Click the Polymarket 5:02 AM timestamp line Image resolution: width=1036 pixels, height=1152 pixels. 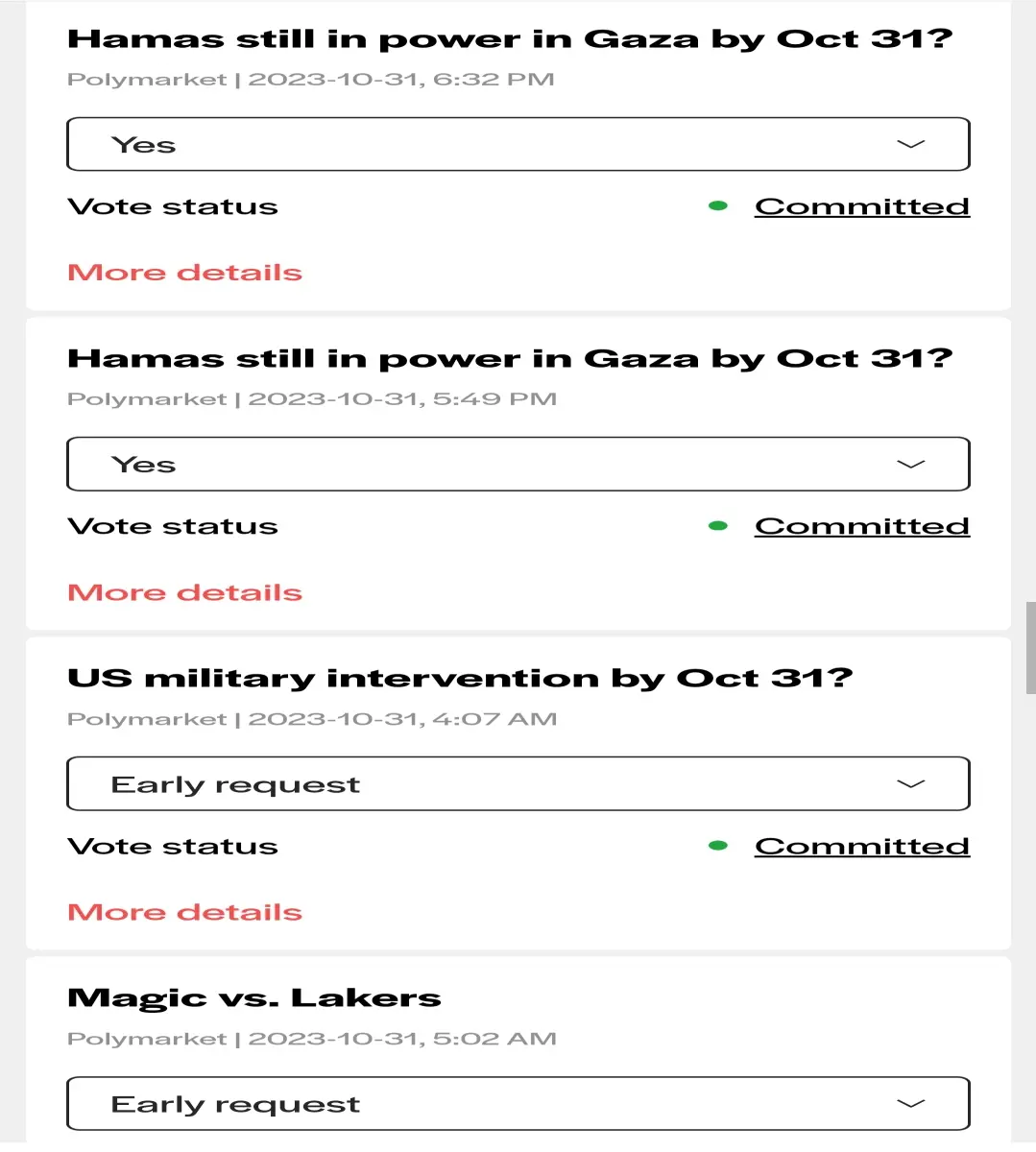(312, 1039)
